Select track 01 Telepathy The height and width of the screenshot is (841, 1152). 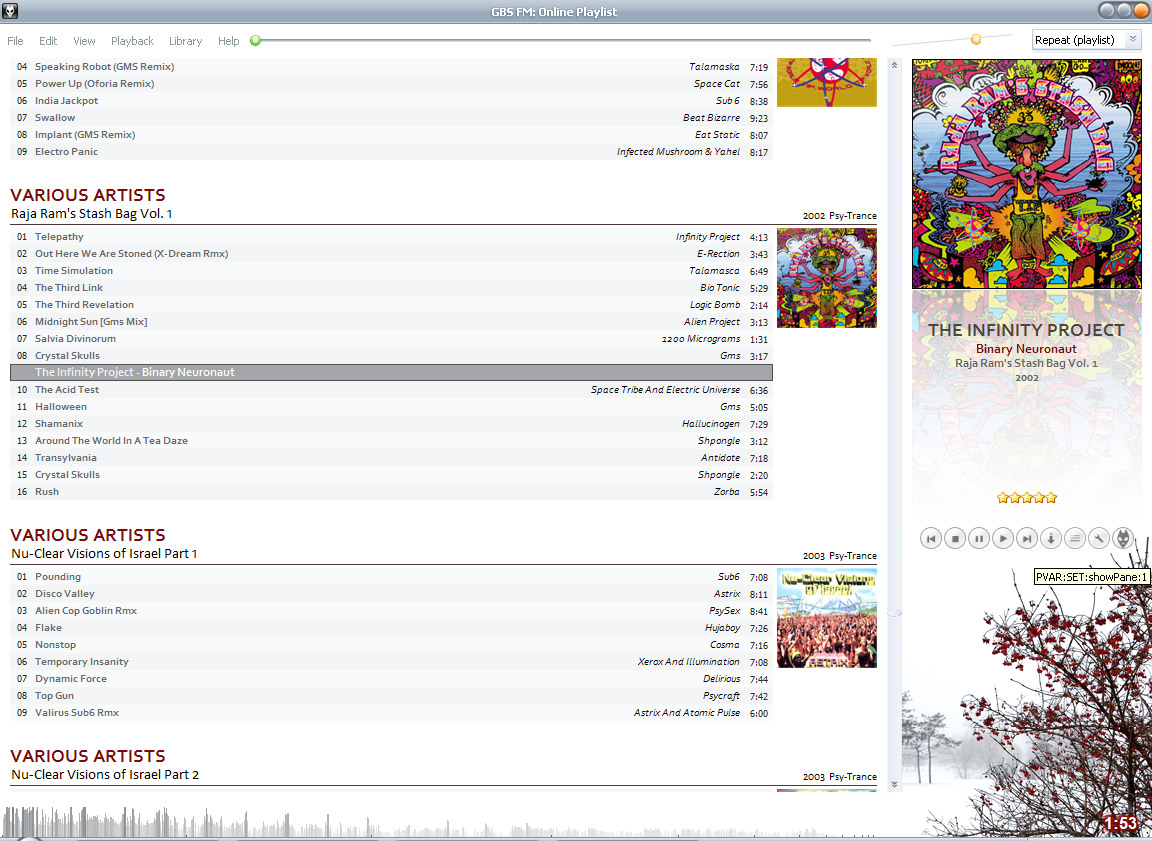[392, 237]
